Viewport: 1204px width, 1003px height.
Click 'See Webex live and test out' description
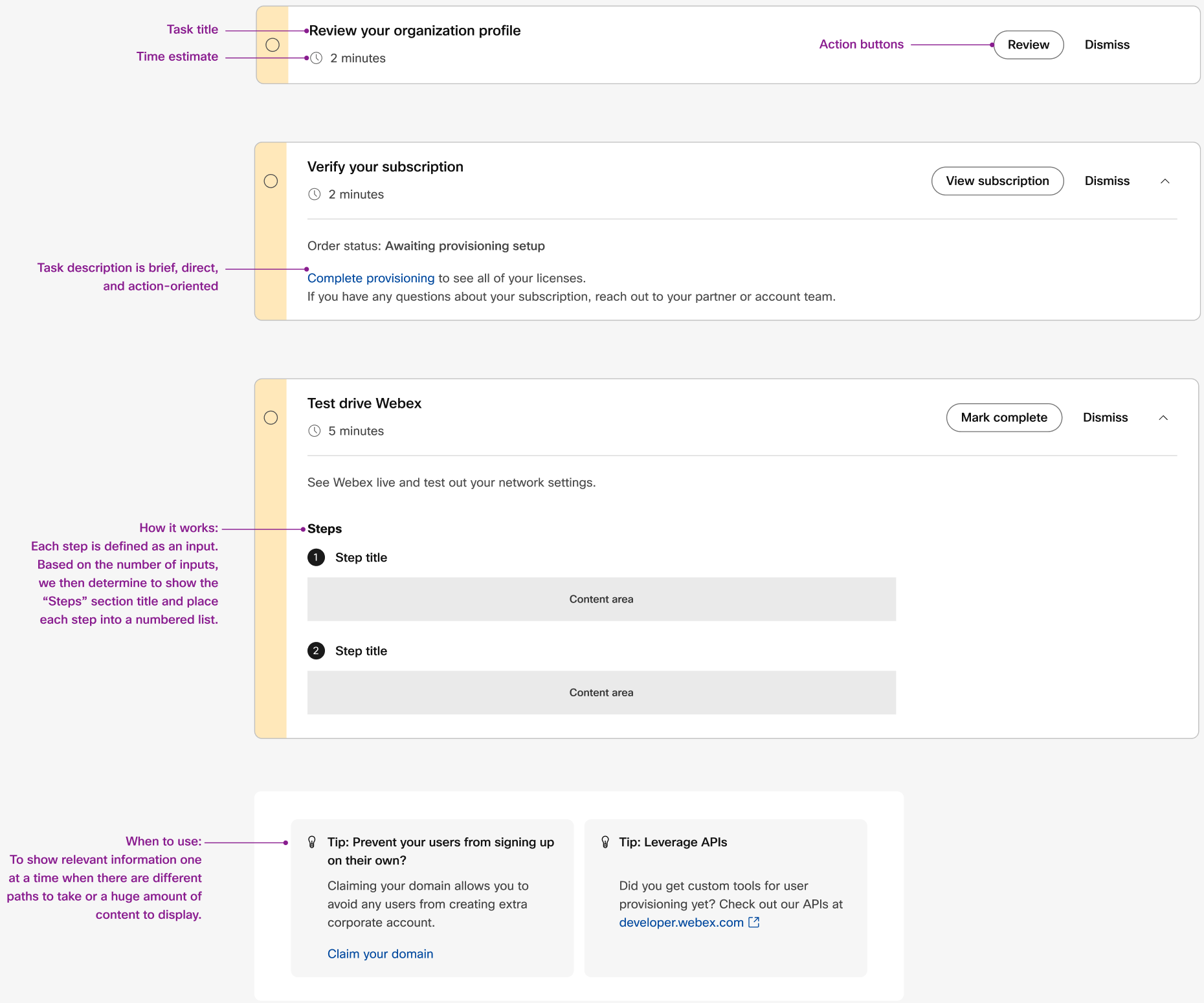[x=452, y=483]
